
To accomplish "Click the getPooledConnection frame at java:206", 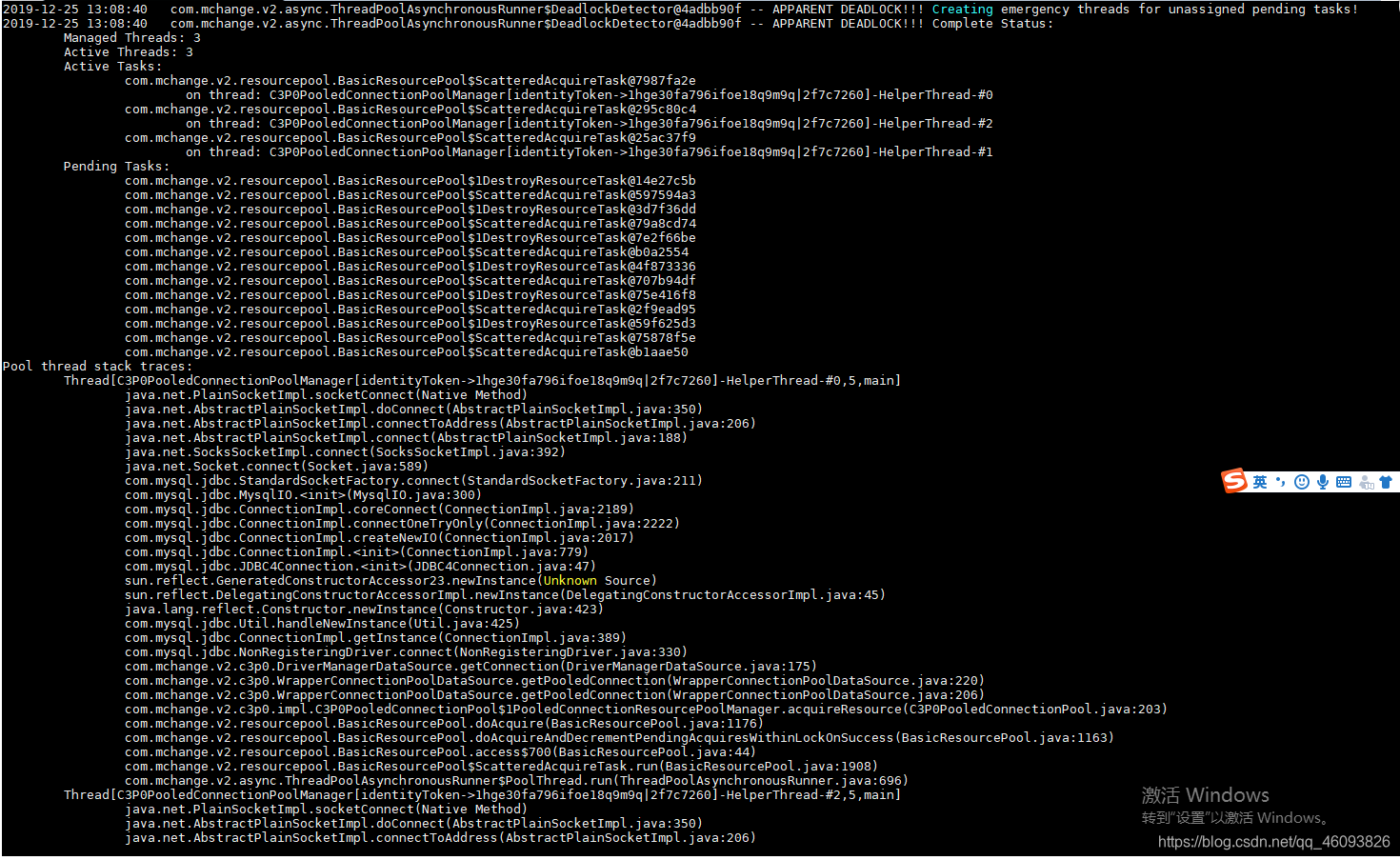I will tap(554, 695).
